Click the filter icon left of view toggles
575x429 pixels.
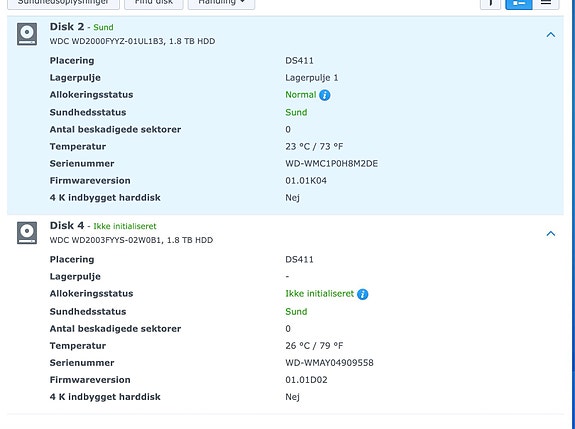click(490, 4)
